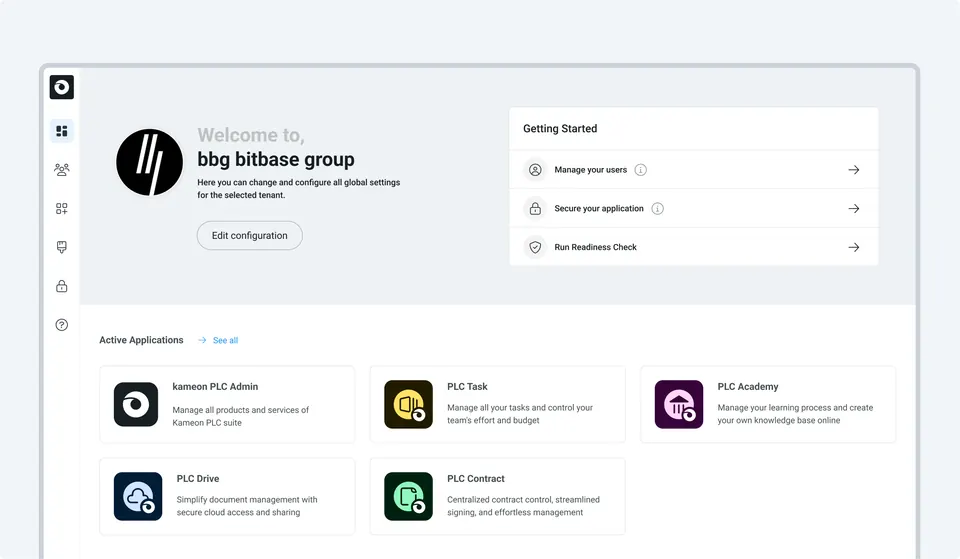Open the PLC Contract card title
Viewport: 960px width, 559px height.
click(476, 478)
